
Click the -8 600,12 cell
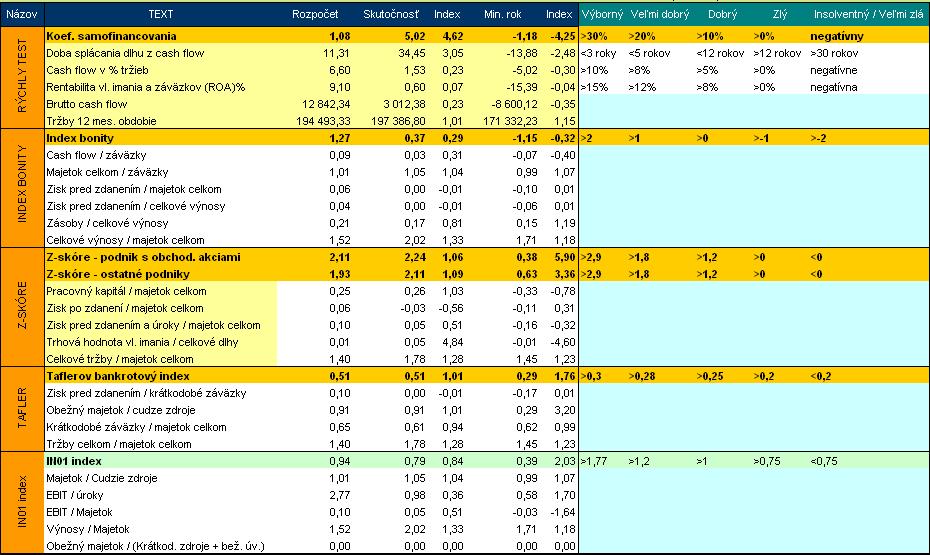(x=514, y=104)
